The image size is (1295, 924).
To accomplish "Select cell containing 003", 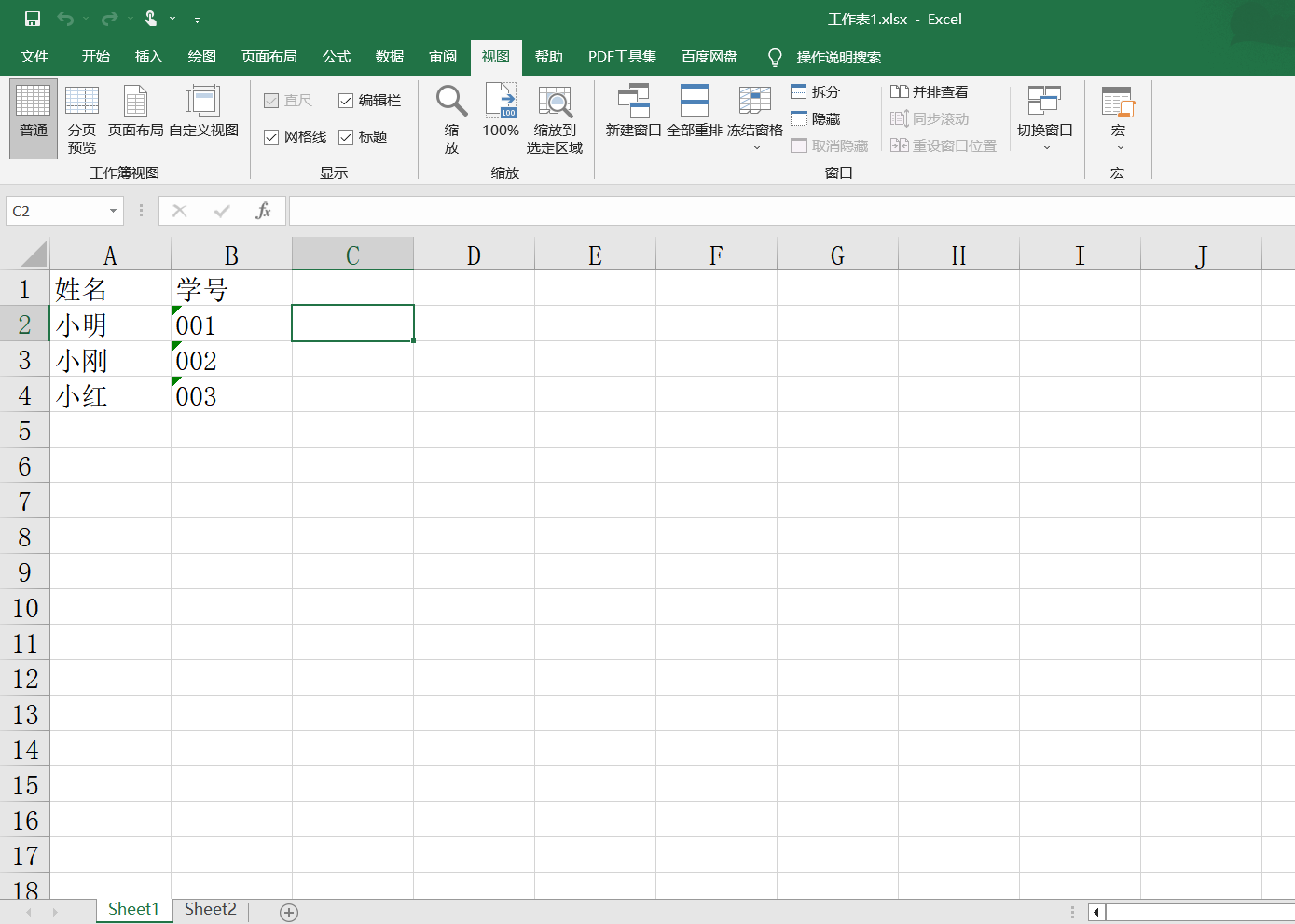I will click(x=231, y=394).
